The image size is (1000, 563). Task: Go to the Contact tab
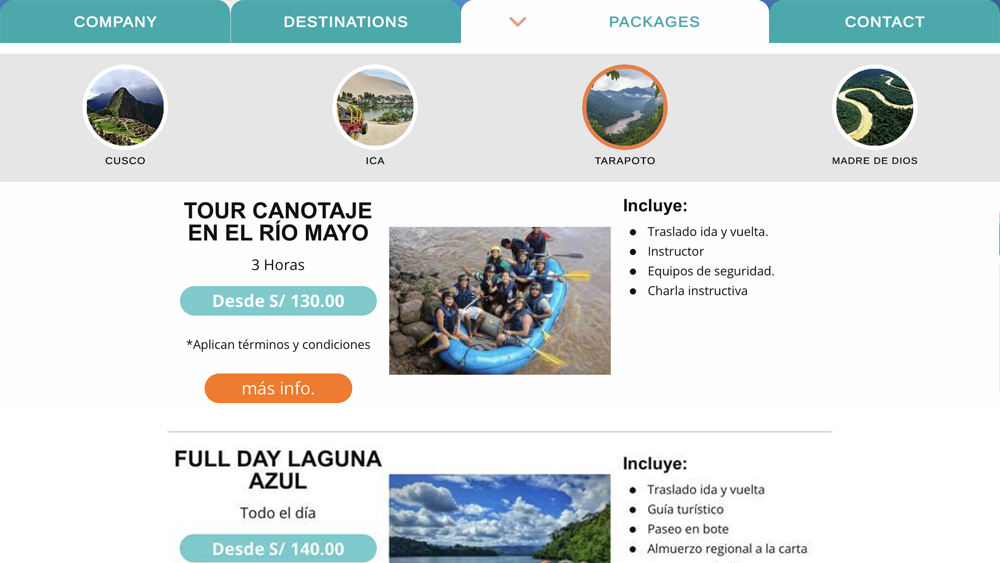pyautogui.click(x=884, y=22)
